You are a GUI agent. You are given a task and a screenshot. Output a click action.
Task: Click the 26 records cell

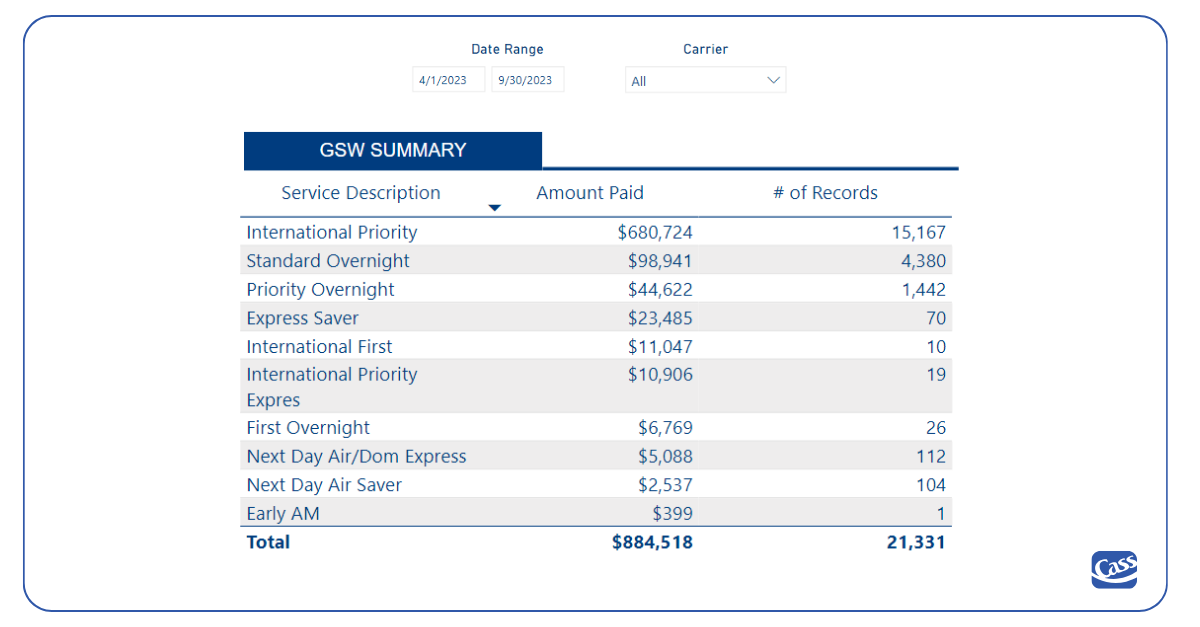tap(936, 428)
